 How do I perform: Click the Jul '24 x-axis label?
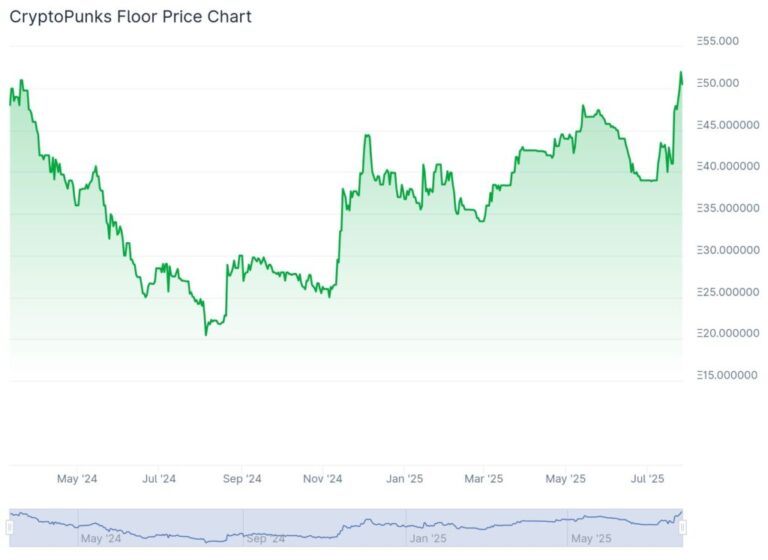(x=159, y=479)
